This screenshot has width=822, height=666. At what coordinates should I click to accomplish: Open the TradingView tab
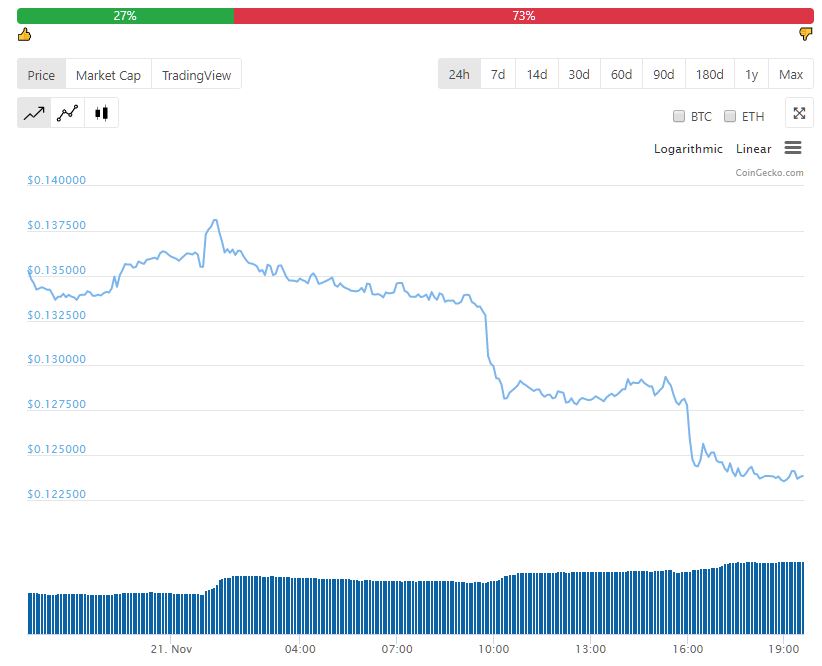196,75
